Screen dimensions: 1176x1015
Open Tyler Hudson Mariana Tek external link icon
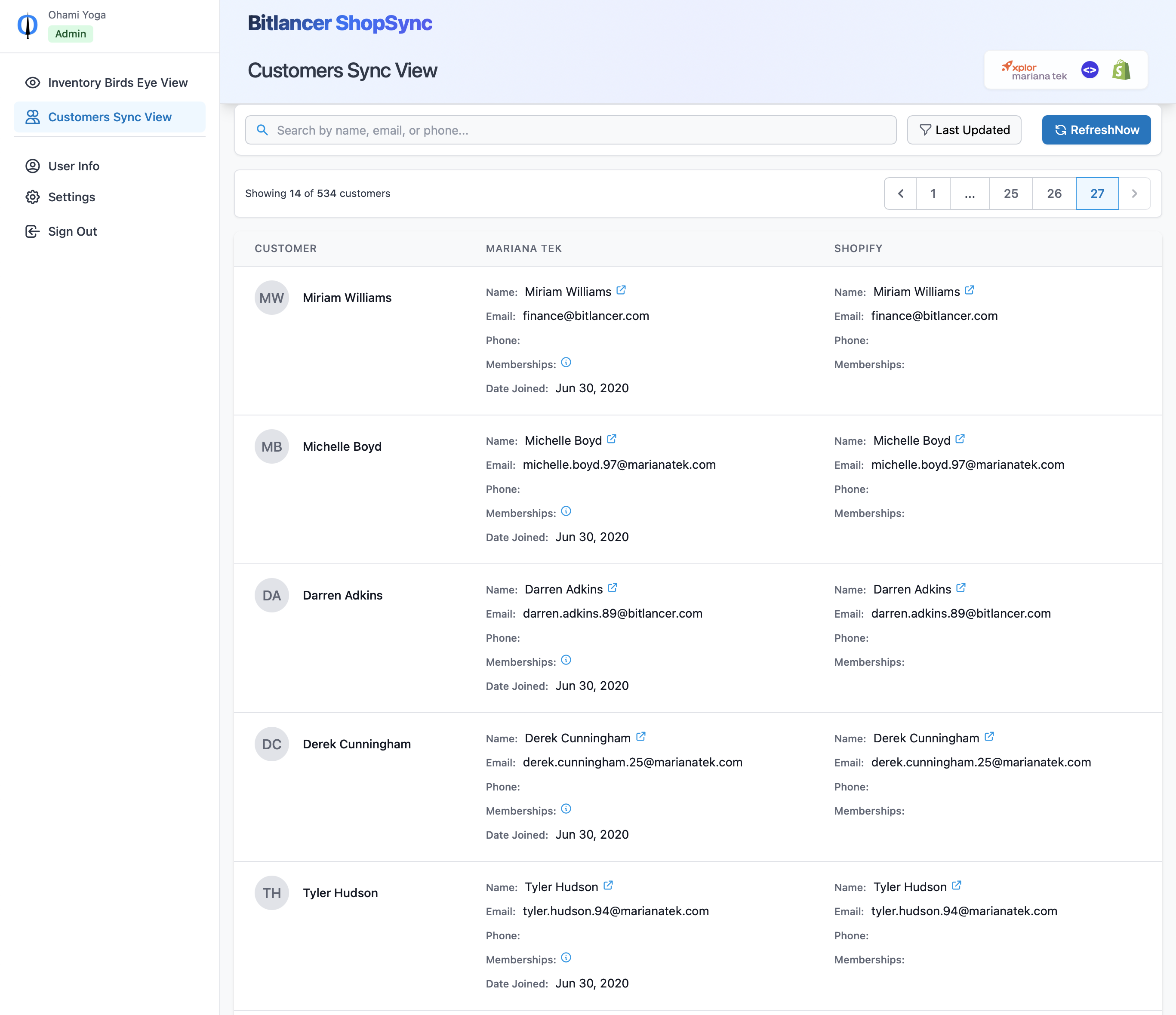(608, 885)
